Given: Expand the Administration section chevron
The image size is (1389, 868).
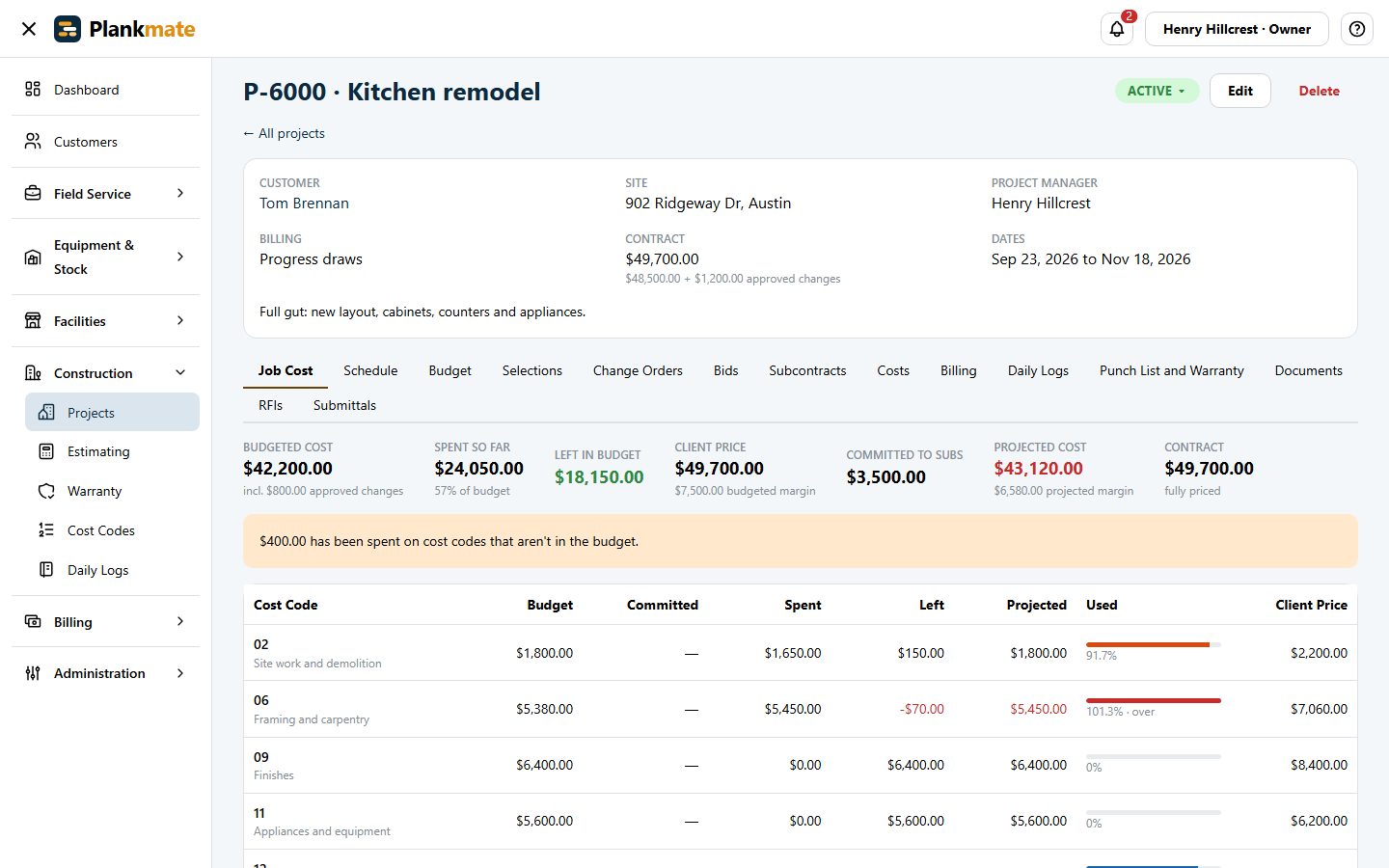Looking at the screenshot, I should [180, 673].
